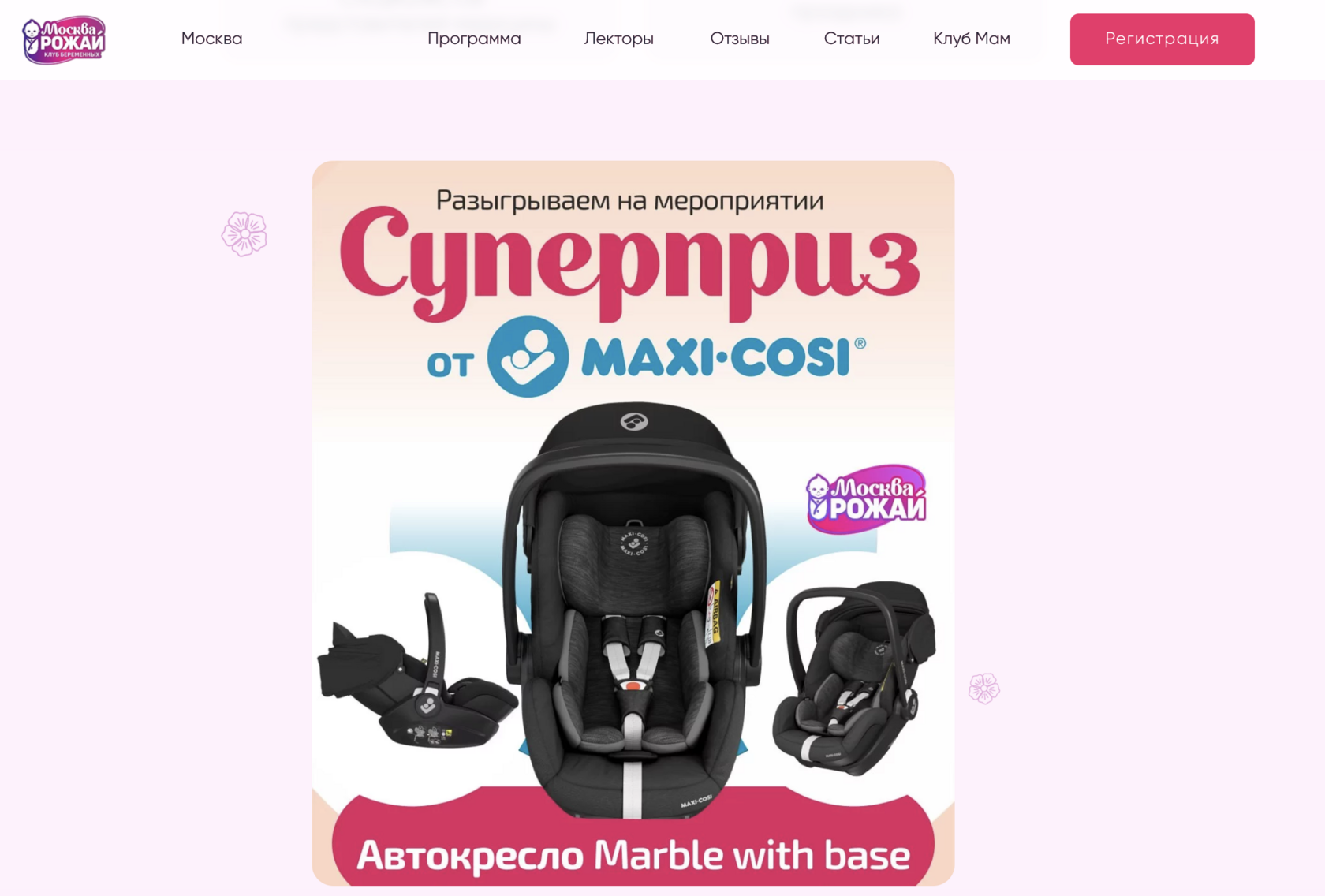Visit the Клуб Мам section
This screenshot has height=896, width=1325.
972,39
